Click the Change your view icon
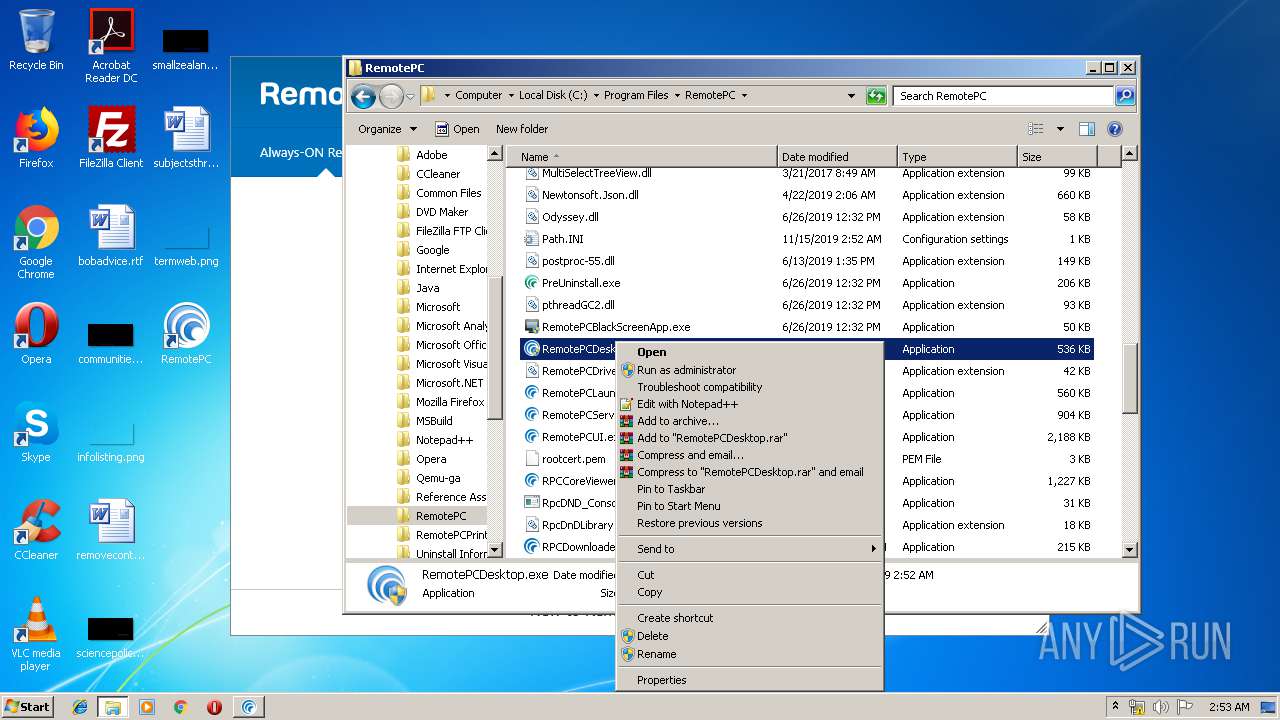The image size is (1280, 720). tap(1036, 129)
